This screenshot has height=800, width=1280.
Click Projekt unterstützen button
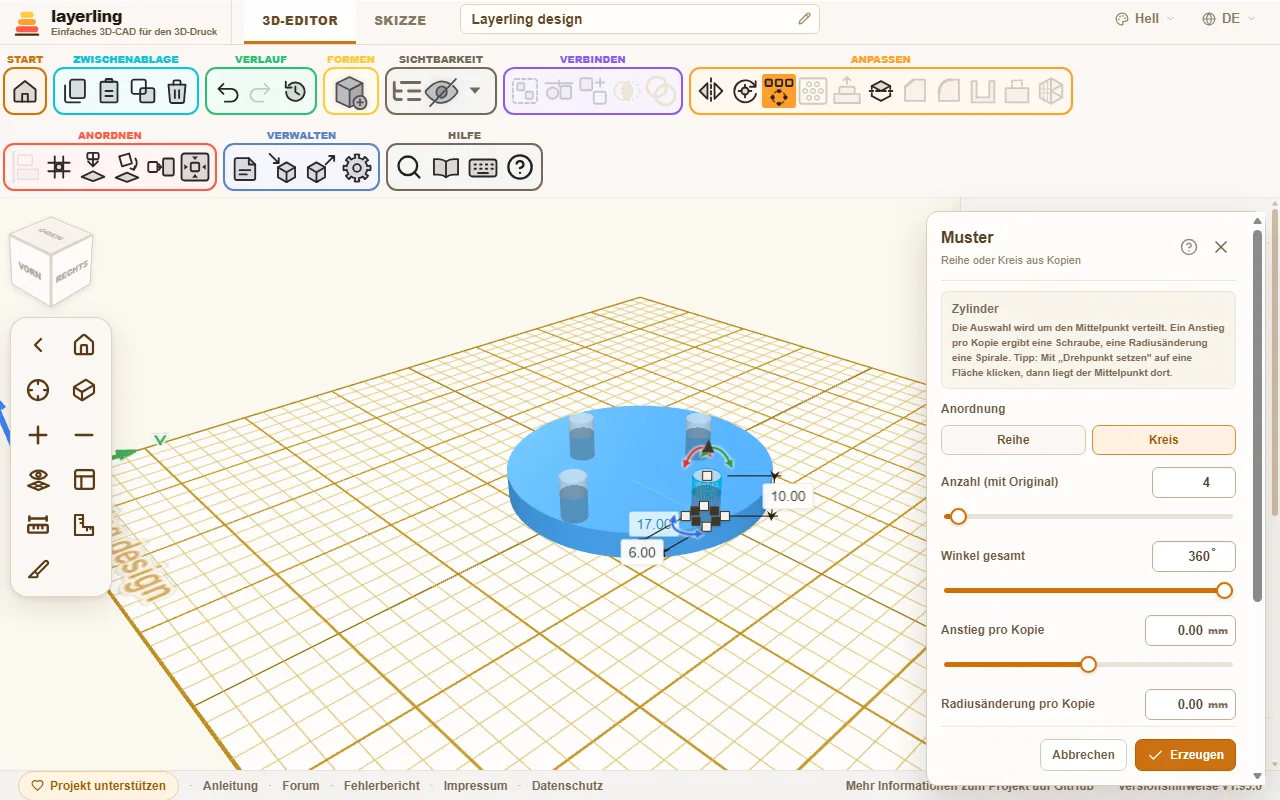[98, 786]
